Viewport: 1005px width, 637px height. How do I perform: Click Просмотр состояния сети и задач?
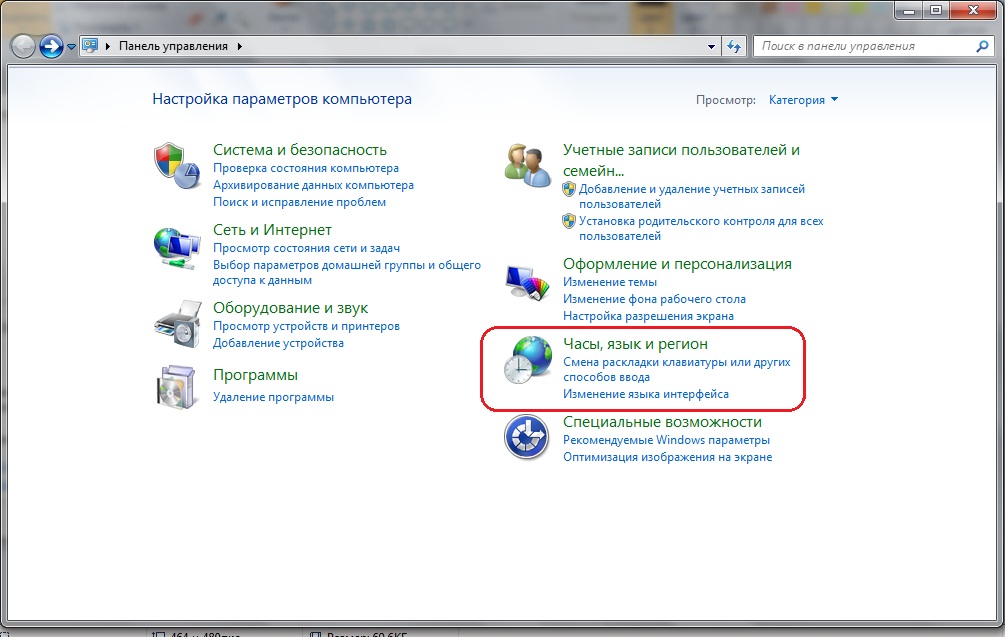(306, 248)
